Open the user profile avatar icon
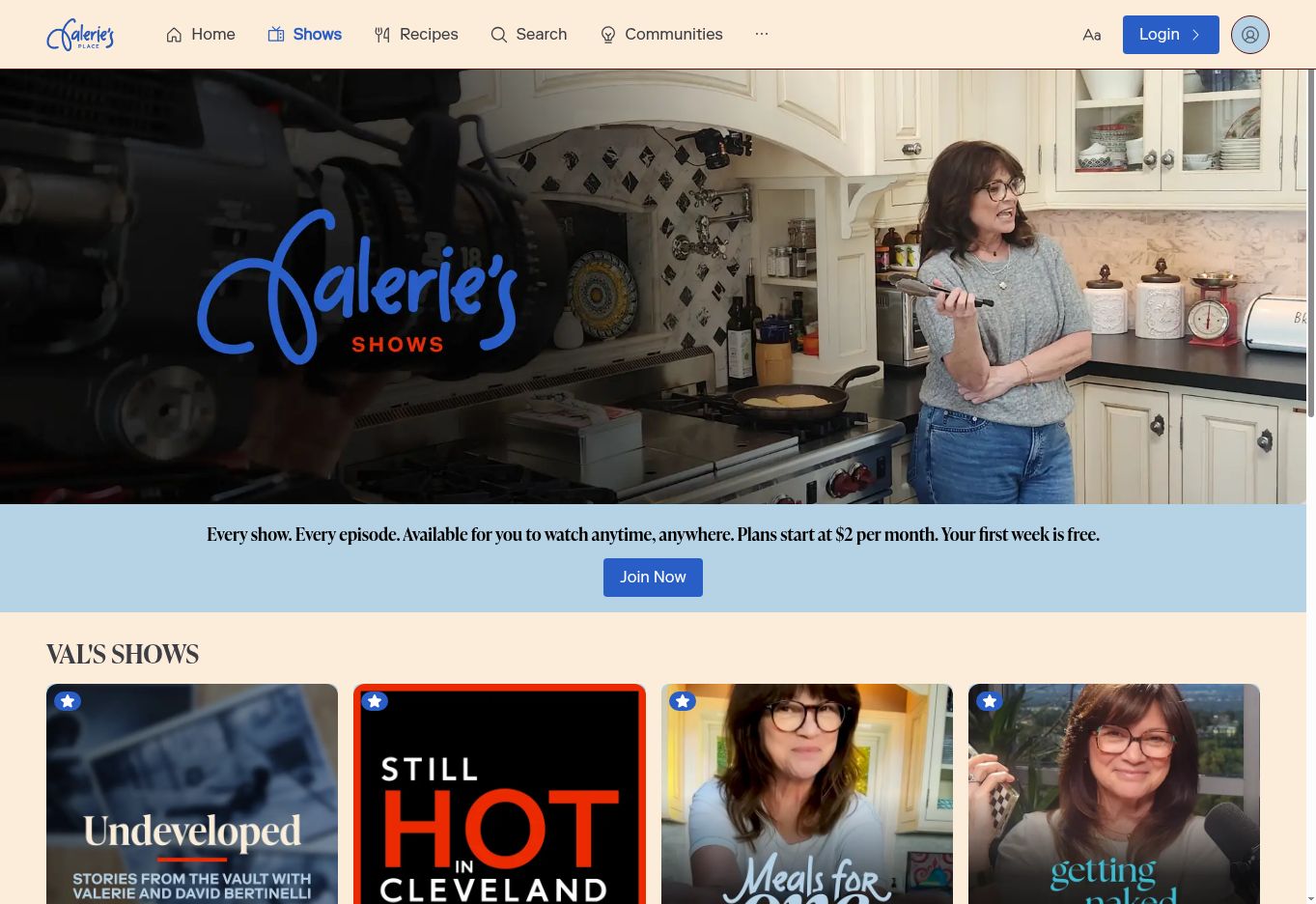This screenshot has height=904, width=1316. pos(1249,35)
